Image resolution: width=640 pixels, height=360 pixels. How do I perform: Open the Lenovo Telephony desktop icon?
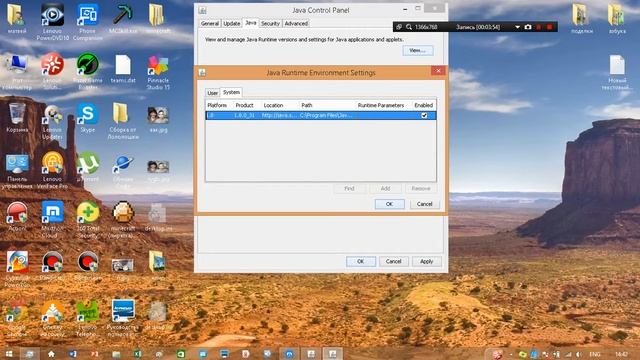pos(88,318)
